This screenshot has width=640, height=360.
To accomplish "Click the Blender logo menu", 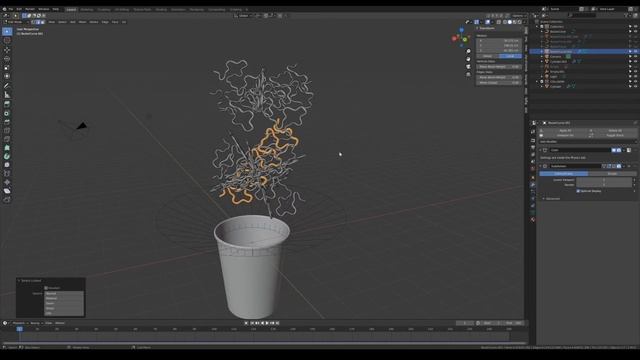I will 4,9.
